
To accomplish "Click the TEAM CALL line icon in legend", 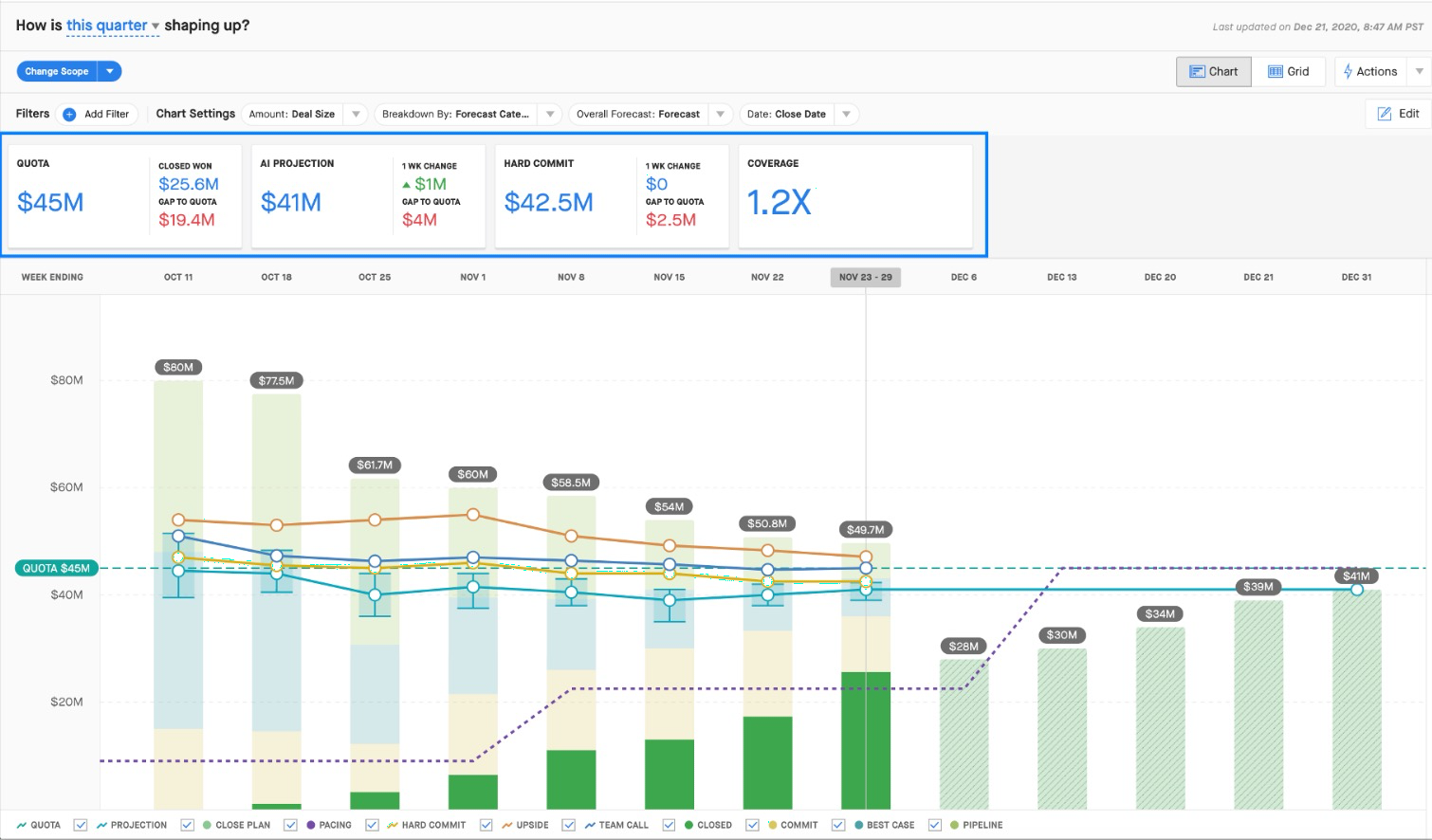I will tap(590, 825).
